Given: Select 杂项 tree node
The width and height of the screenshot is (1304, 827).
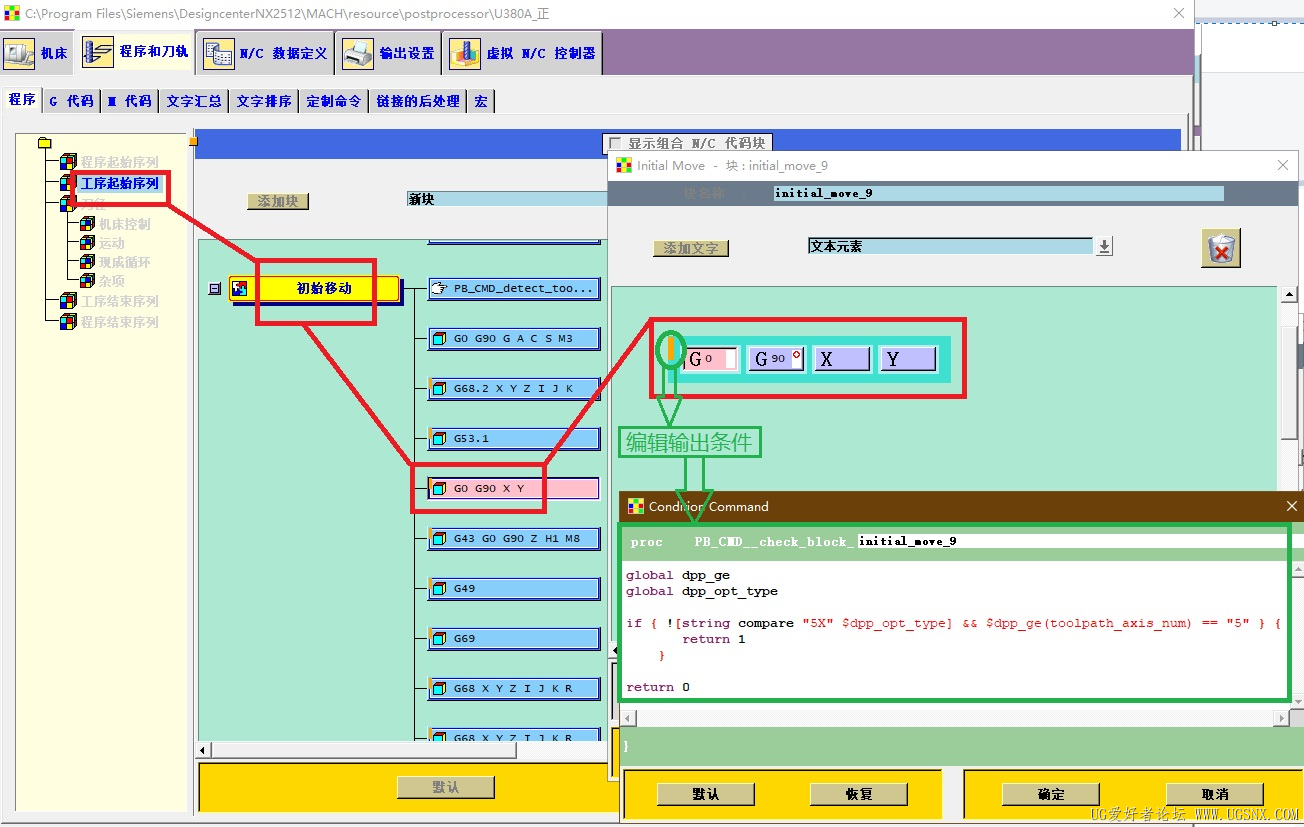Looking at the screenshot, I should 112,281.
